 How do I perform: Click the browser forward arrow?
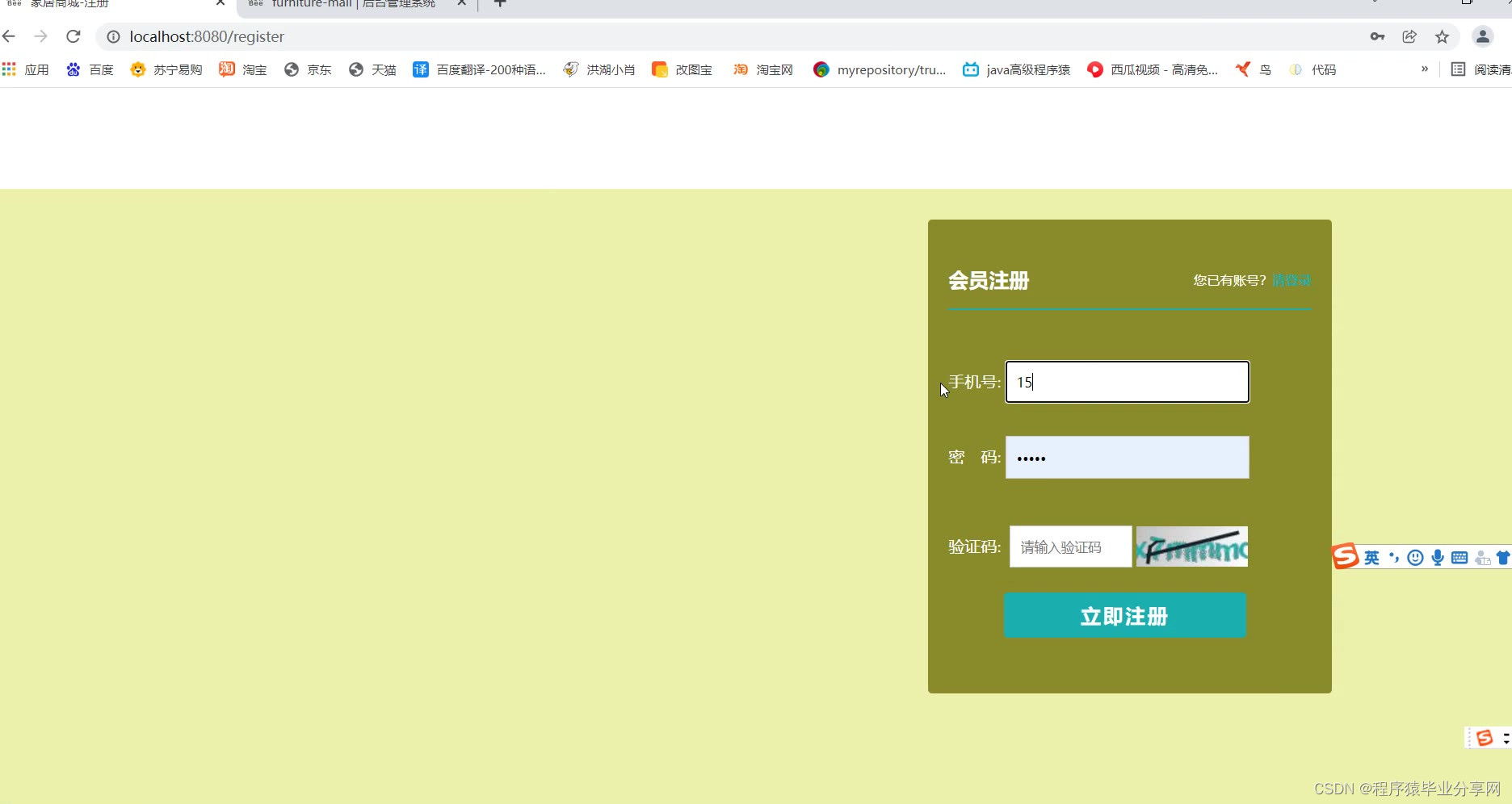click(x=41, y=36)
